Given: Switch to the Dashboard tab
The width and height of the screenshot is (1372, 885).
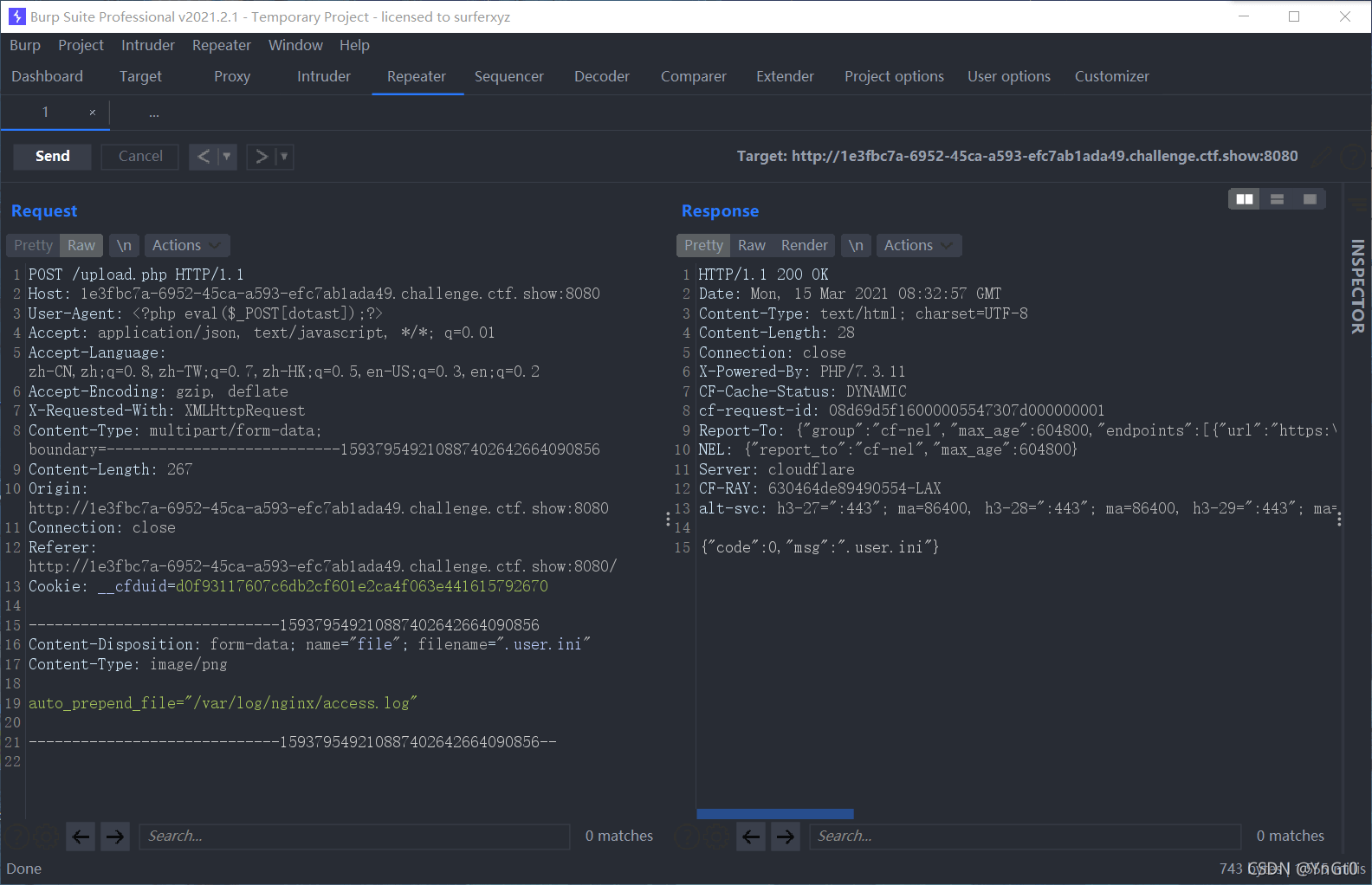Looking at the screenshot, I should pos(48,76).
